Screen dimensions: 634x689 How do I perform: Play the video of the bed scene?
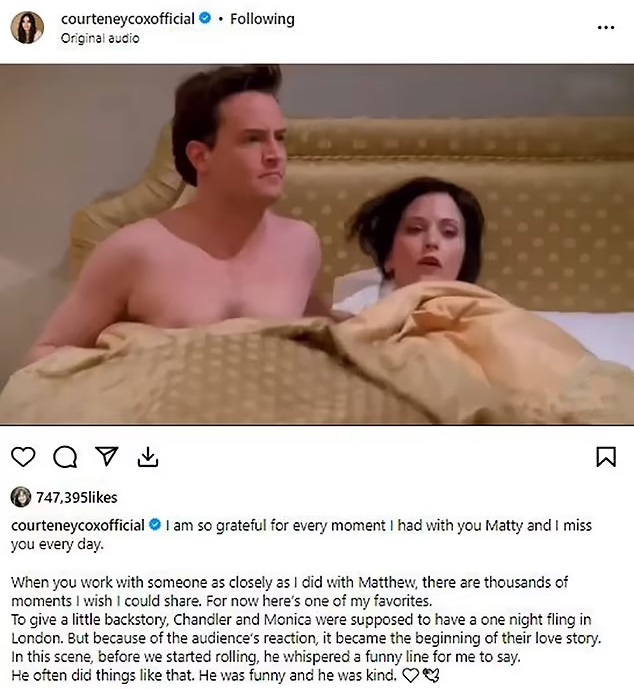pyautogui.click(x=317, y=244)
